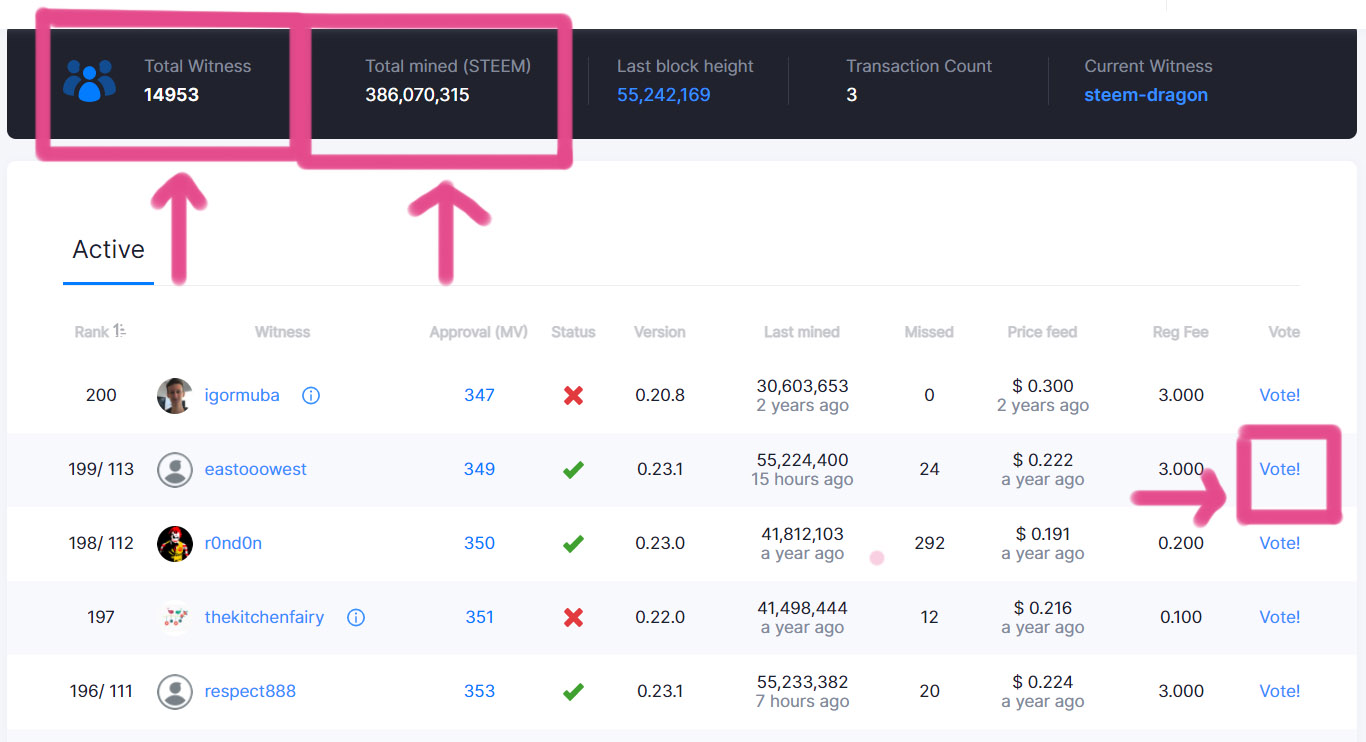Open approval value 350
This screenshot has height=742, width=1366.
click(x=479, y=544)
